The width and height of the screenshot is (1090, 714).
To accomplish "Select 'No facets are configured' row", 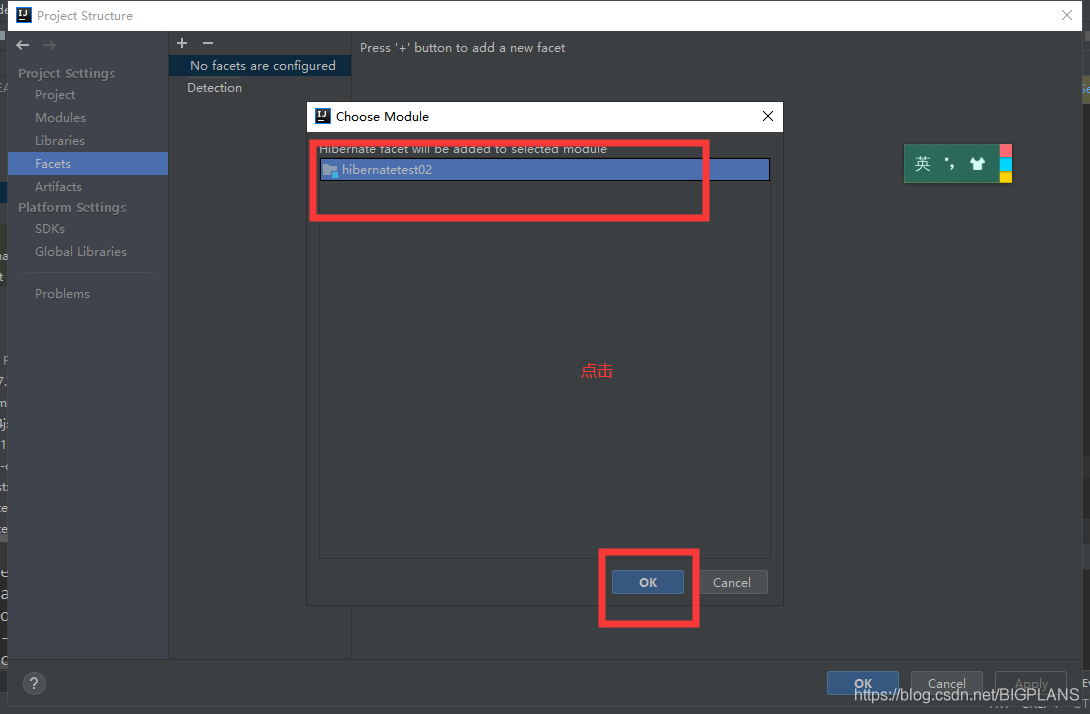I will tap(260, 65).
